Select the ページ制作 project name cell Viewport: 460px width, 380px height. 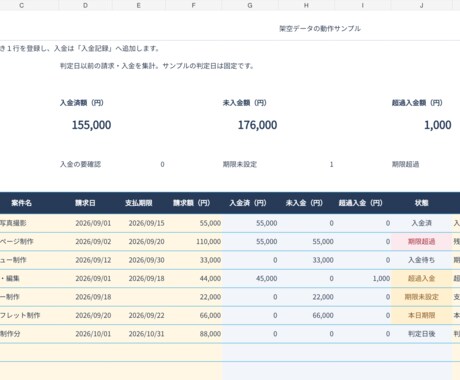pos(29,242)
